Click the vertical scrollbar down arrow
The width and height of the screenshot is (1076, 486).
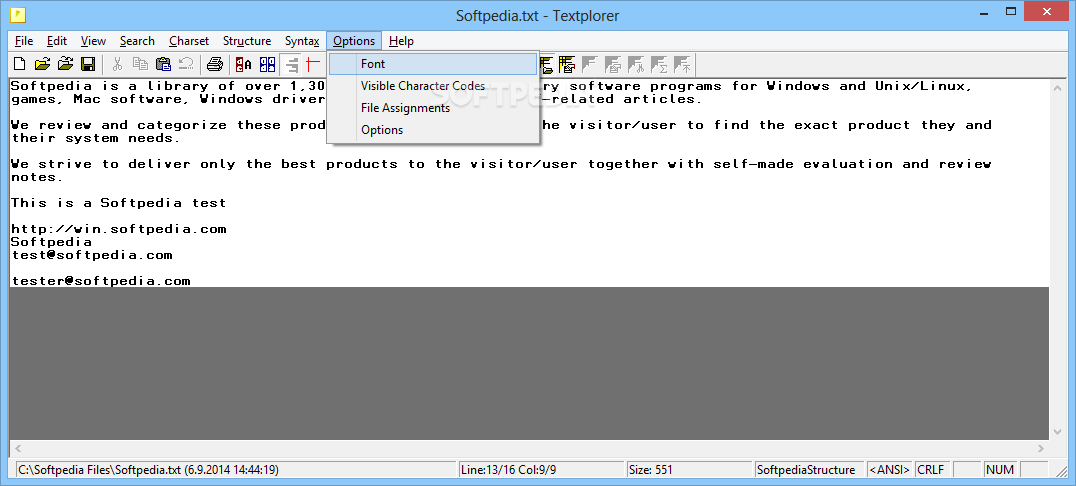[1057, 432]
